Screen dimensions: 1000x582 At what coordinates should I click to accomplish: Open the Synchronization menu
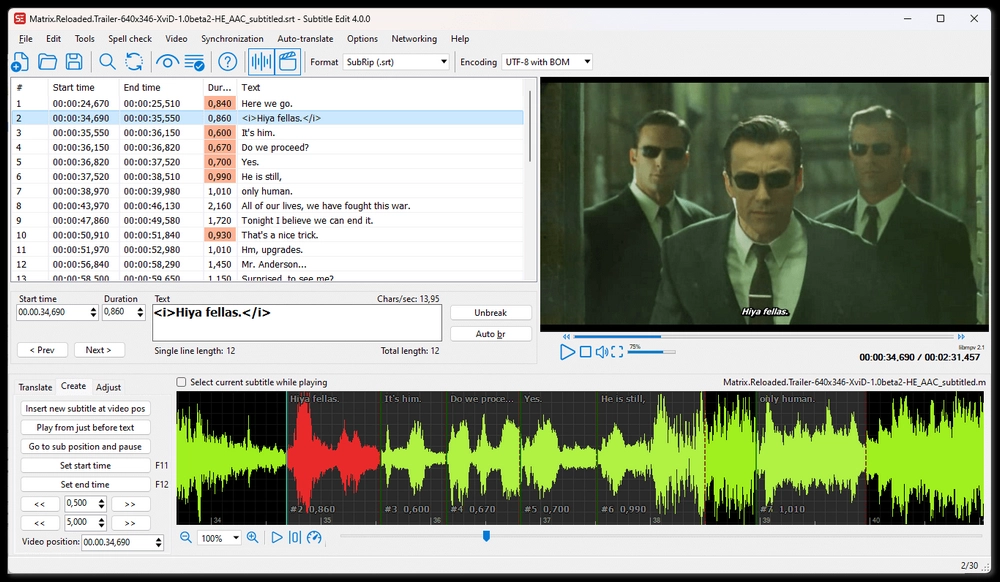point(232,39)
